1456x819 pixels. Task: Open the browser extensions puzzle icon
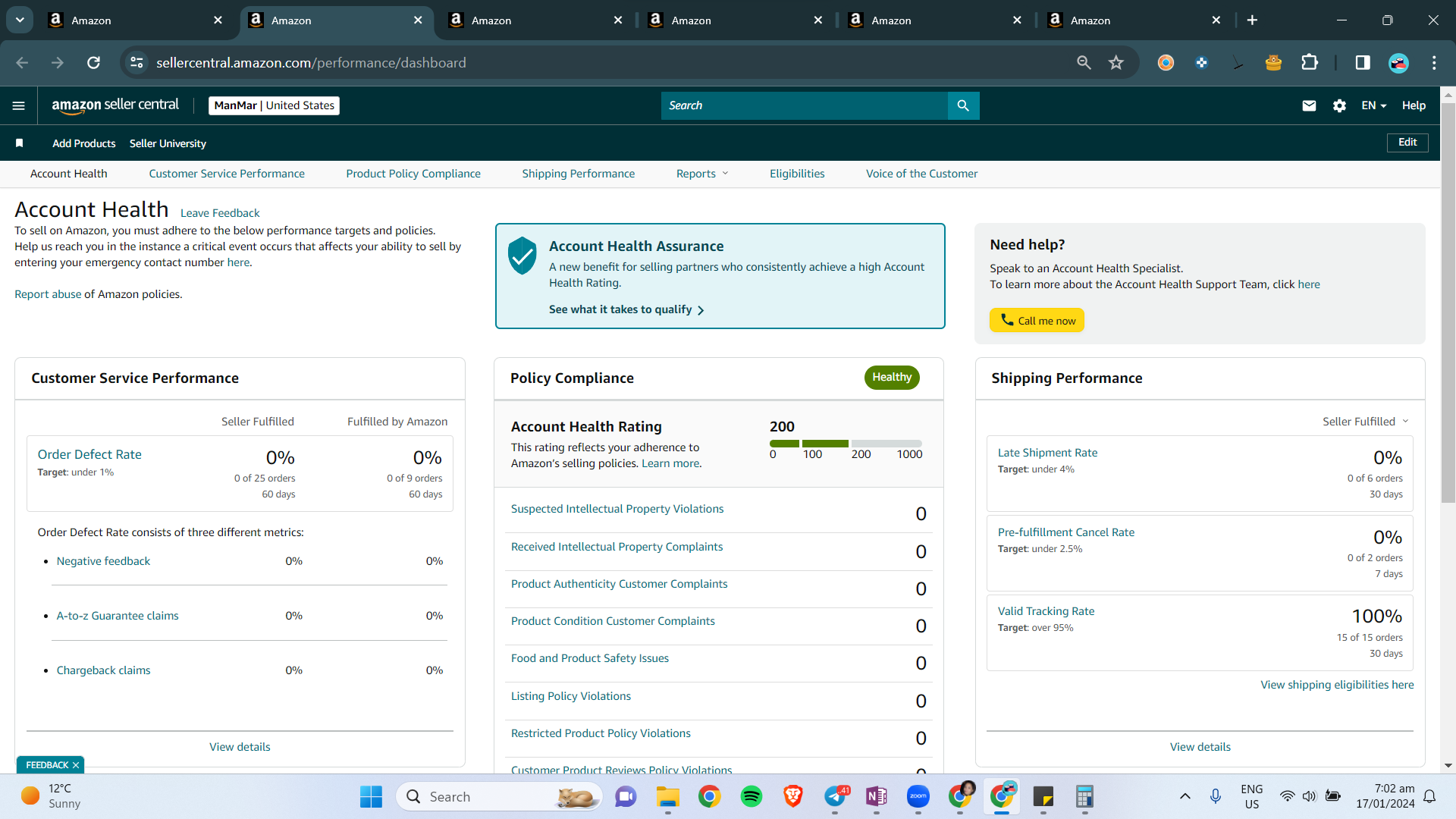(x=1310, y=63)
